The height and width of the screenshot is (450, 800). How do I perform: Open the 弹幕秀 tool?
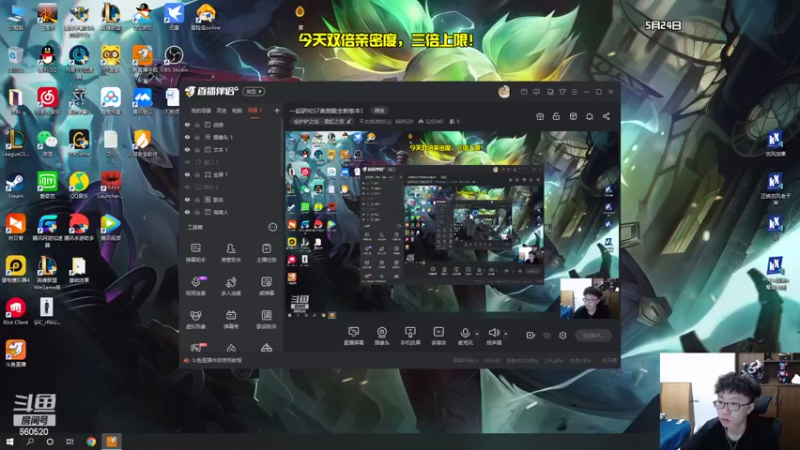(x=231, y=319)
